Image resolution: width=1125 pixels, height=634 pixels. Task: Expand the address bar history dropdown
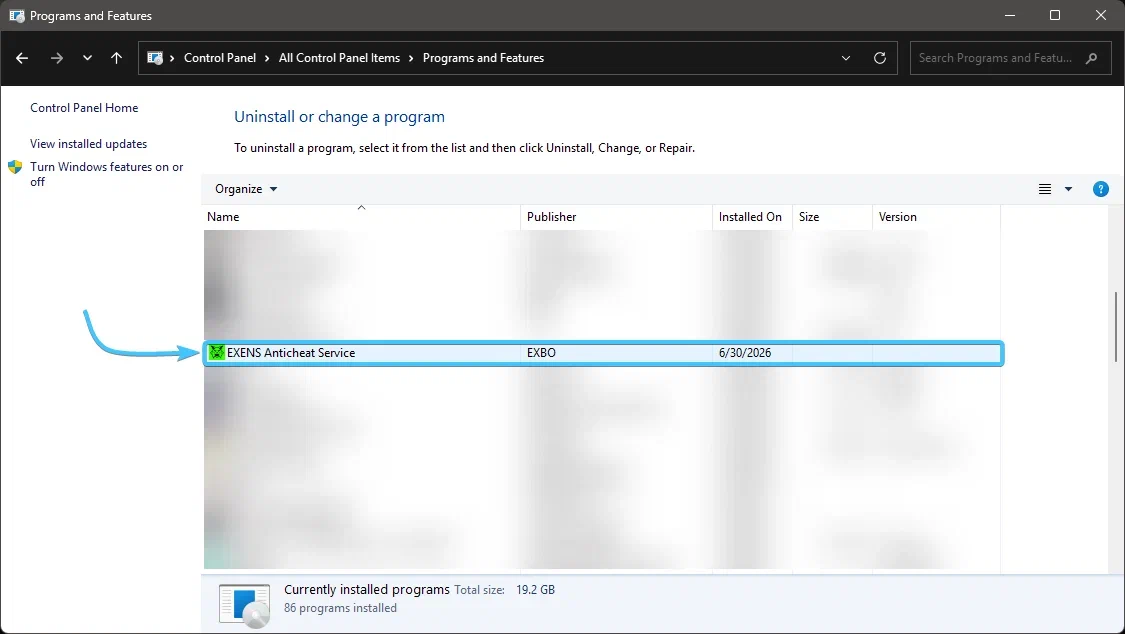(x=846, y=58)
